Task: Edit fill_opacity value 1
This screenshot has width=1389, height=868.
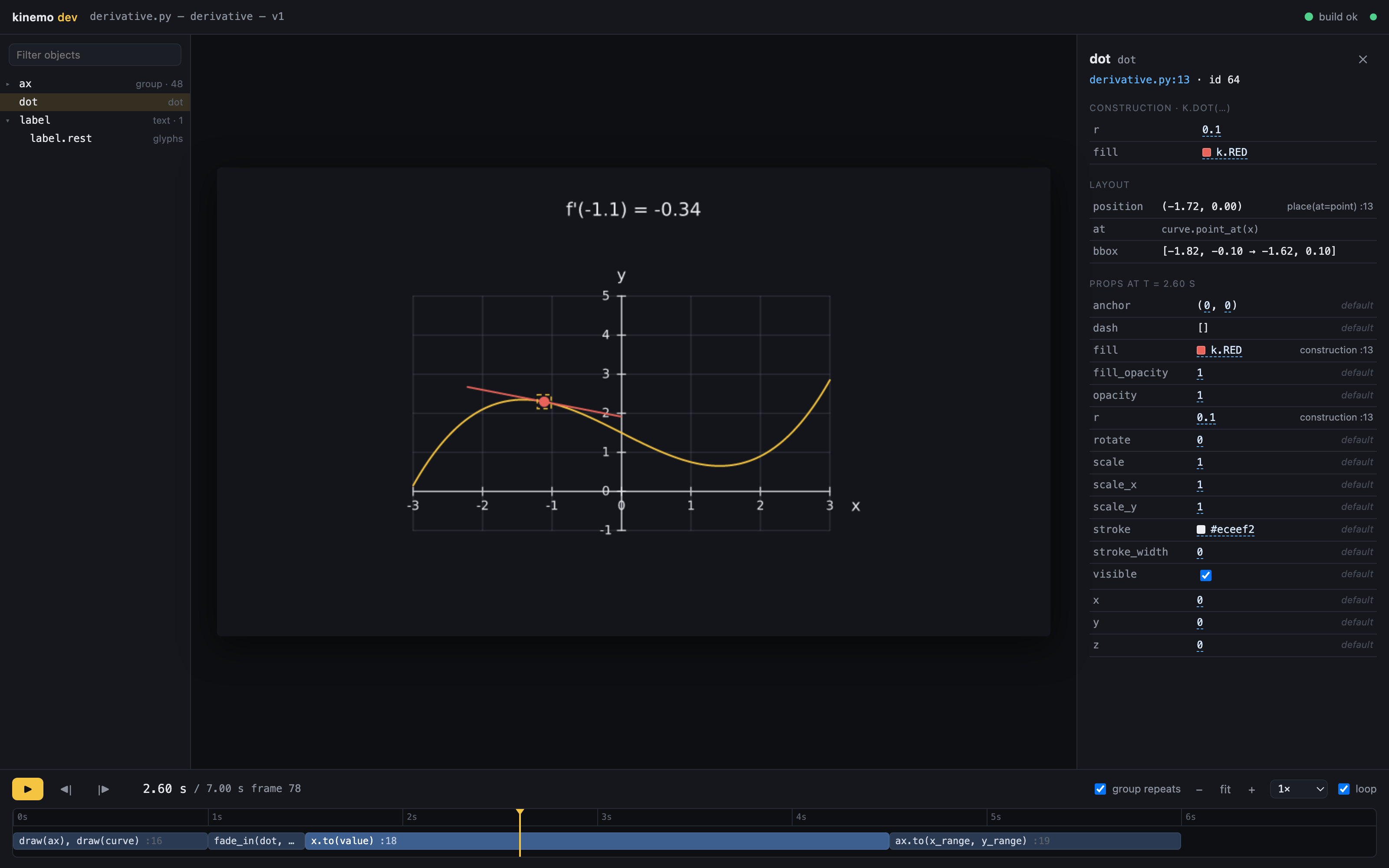Action: 1200,372
